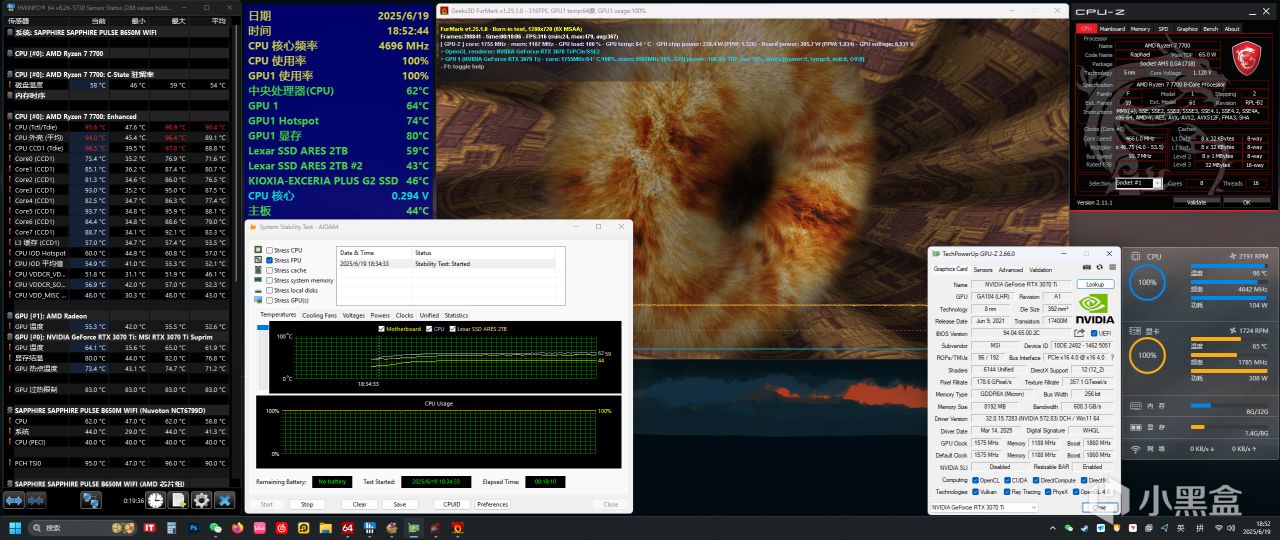Viewport: 1280px width, 540px height.
Task: Open File Explorer from the taskbar
Action: tap(326, 528)
